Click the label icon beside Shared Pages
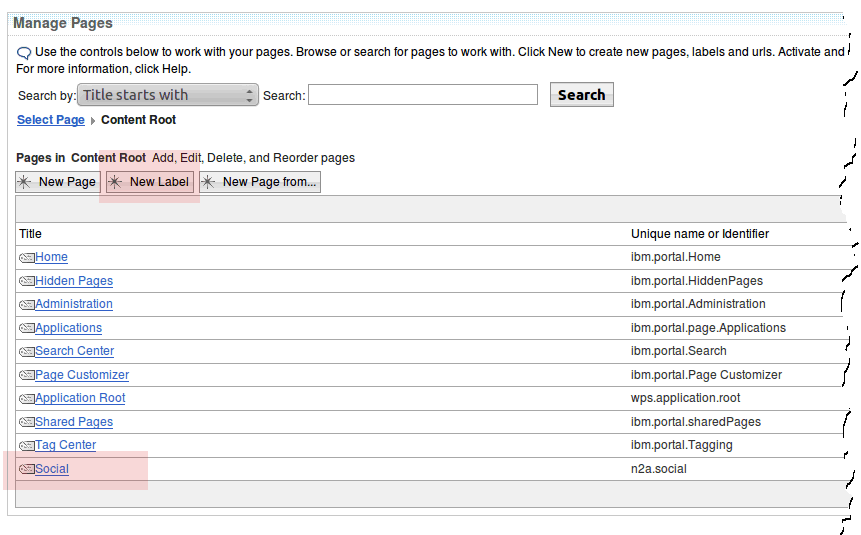The width and height of the screenshot is (861, 535). tap(27, 422)
